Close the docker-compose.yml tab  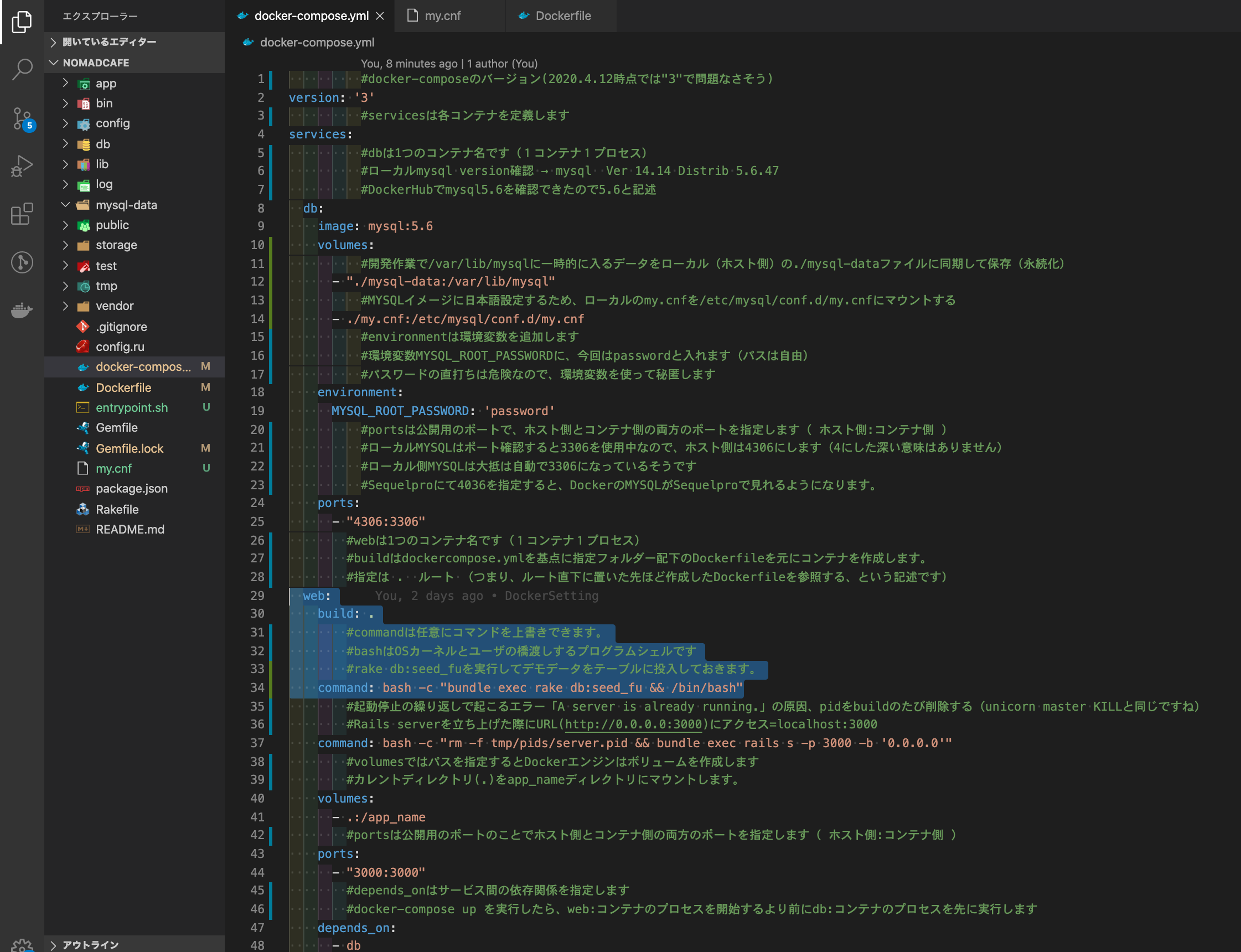(380, 16)
